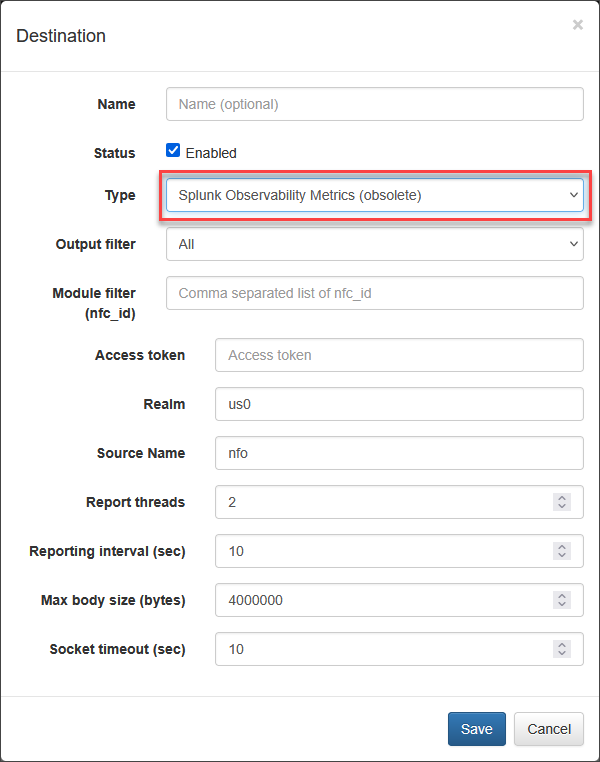The height and width of the screenshot is (762, 600).
Task: Click into the Access token field
Action: 399,355
